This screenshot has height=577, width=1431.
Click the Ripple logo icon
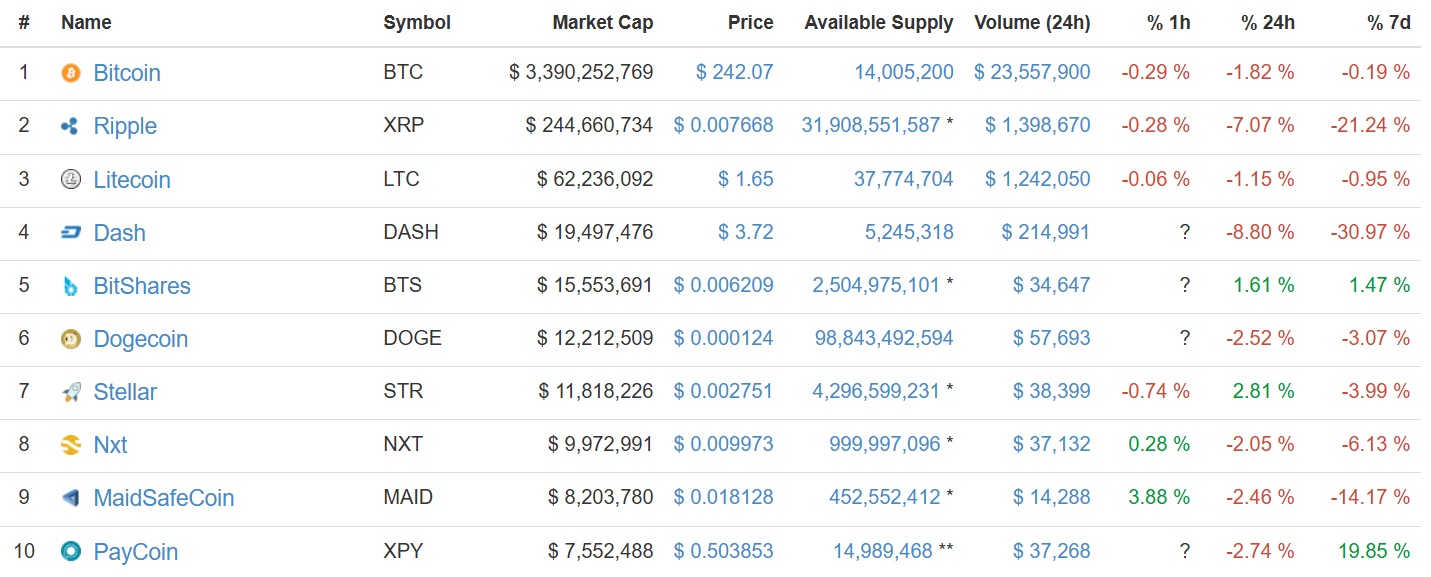(70, 126)
